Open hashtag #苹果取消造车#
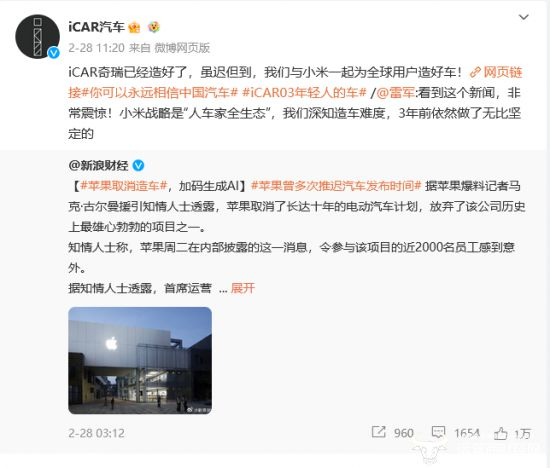The height and width of the screenshot is (468, 550). click(123, 186)
